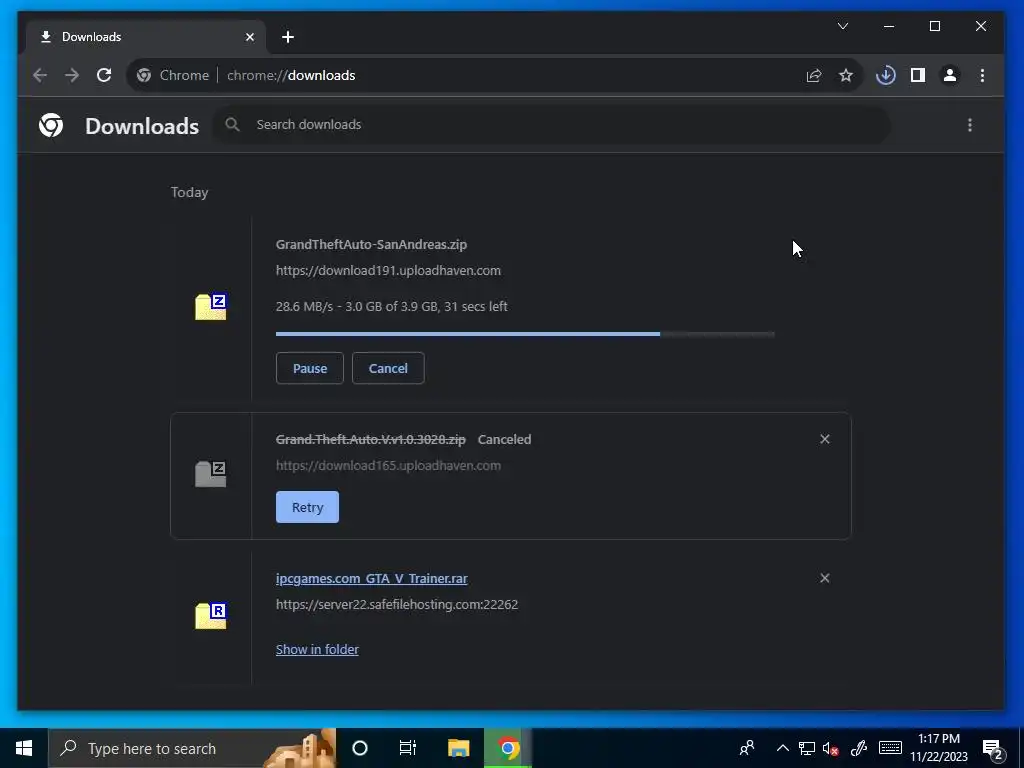Expand hidden system tray icons
This screenshot has height=768, width=1024.
point(782,748)
